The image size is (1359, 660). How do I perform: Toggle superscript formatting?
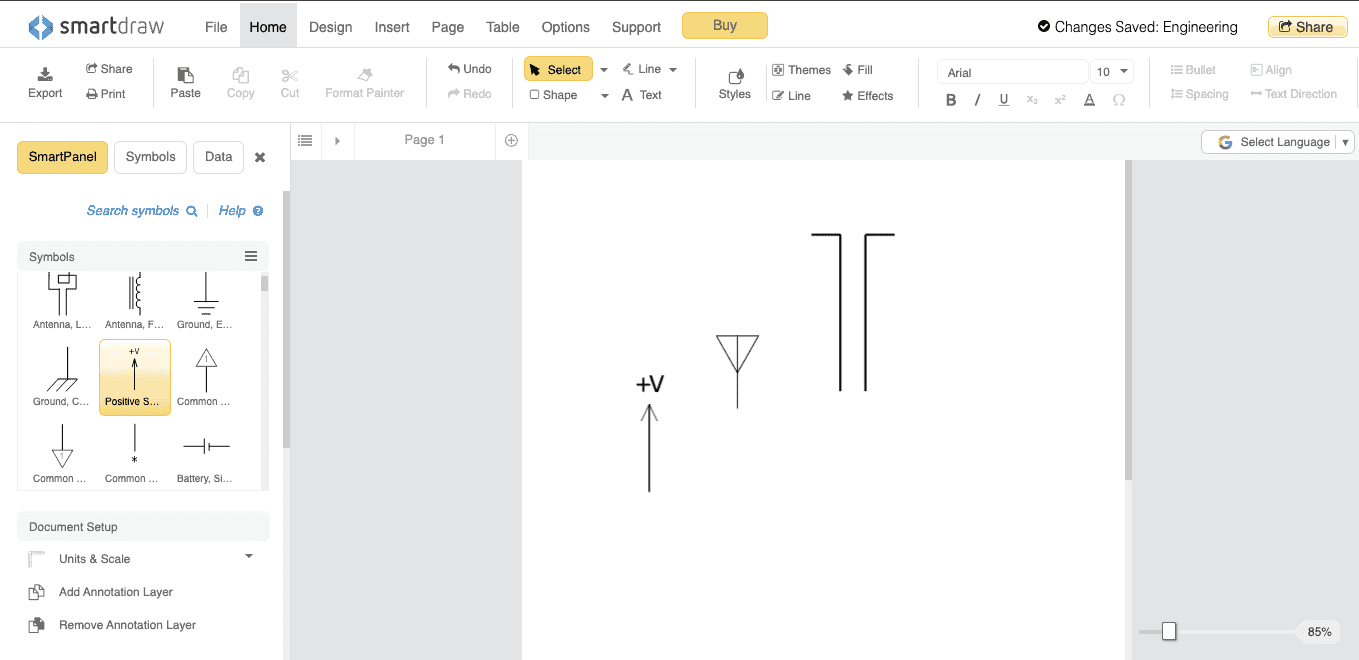(1060, 100)
